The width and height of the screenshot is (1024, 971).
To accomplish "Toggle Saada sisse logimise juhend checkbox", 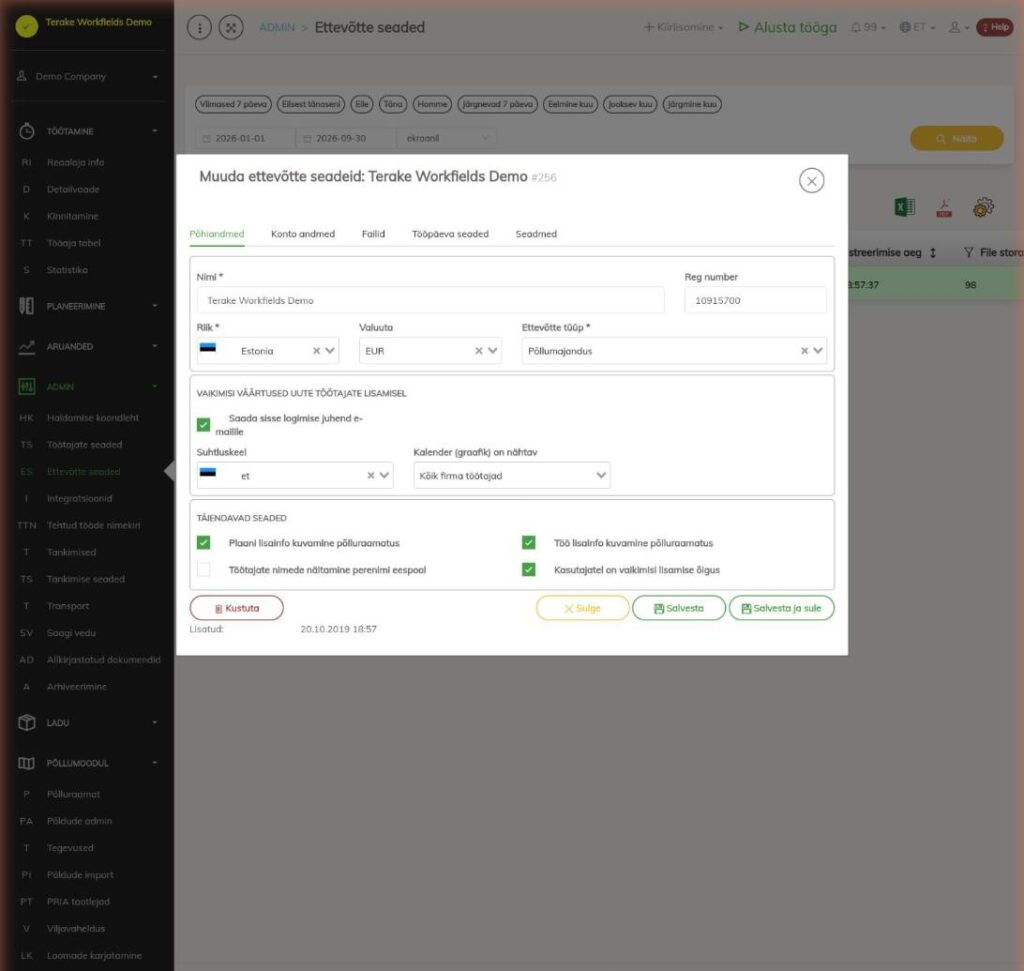I will pyautogui.click(x=204, y=425).
